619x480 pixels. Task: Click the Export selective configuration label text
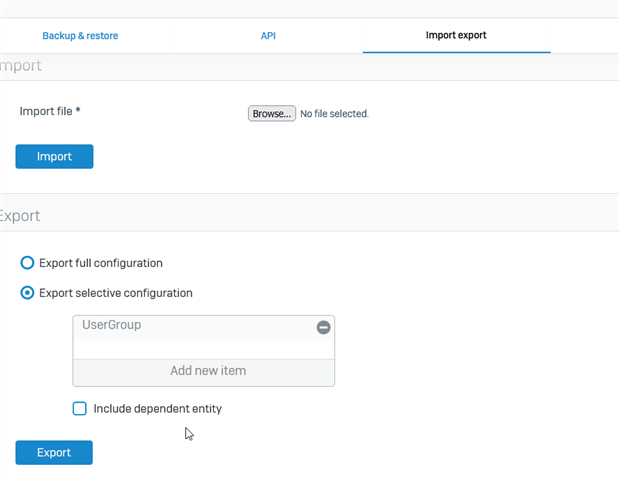[116, 293]
